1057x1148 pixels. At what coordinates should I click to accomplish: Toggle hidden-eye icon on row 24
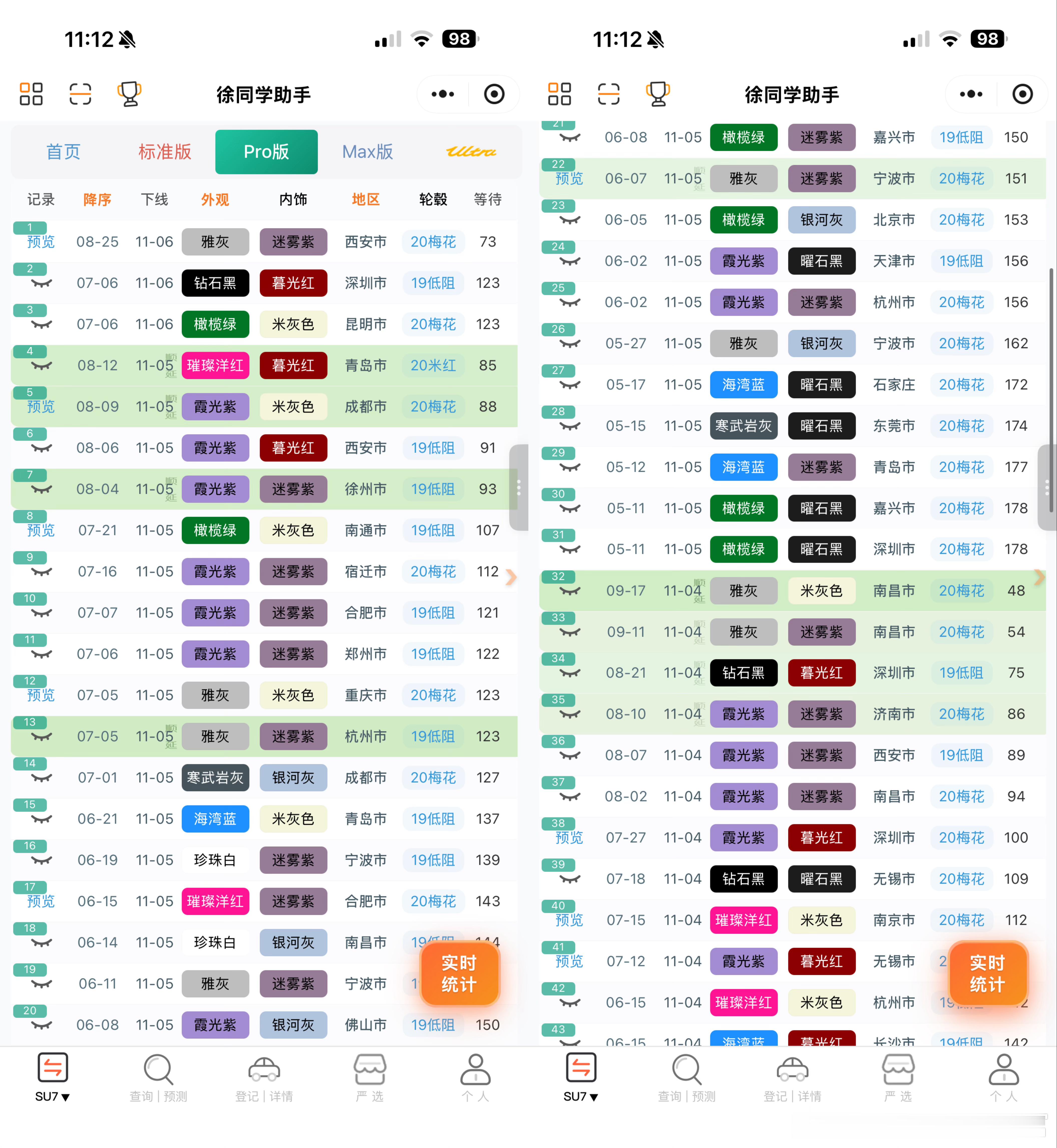coord(570,262)
